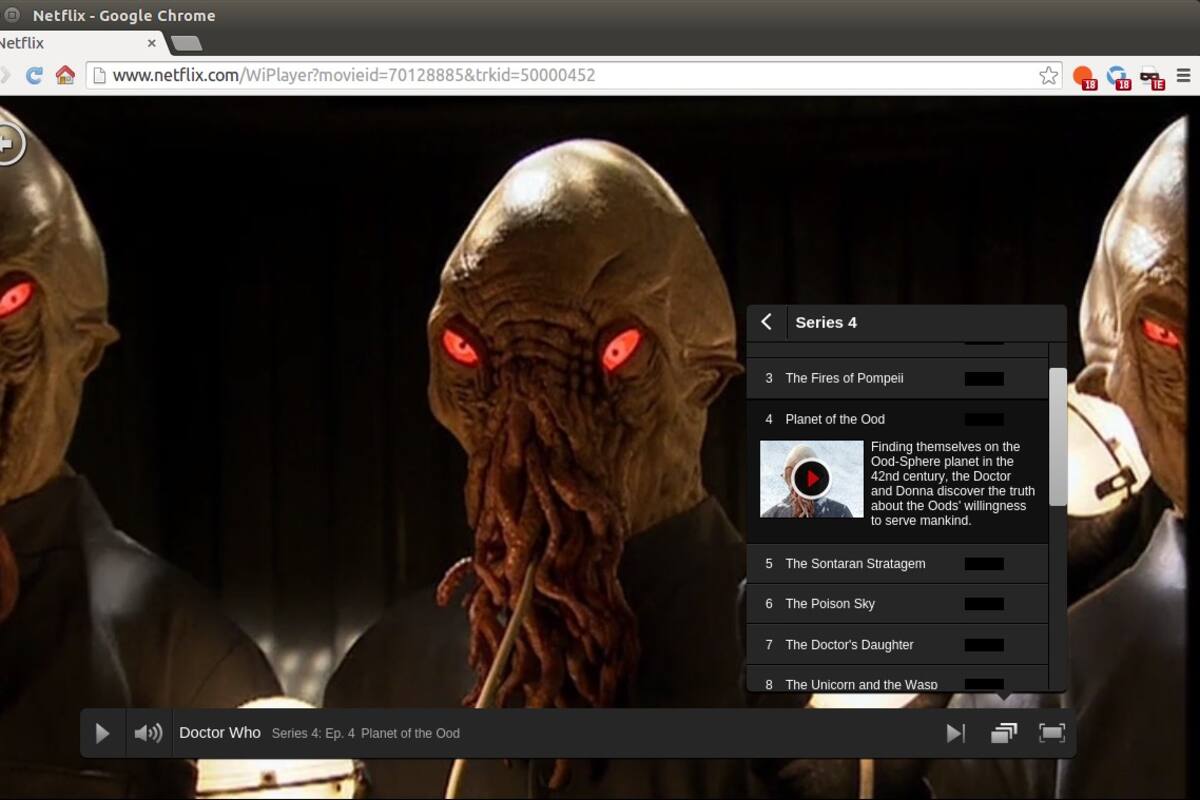Select episode 4 Planet of the Ood title

coord(835,419)
